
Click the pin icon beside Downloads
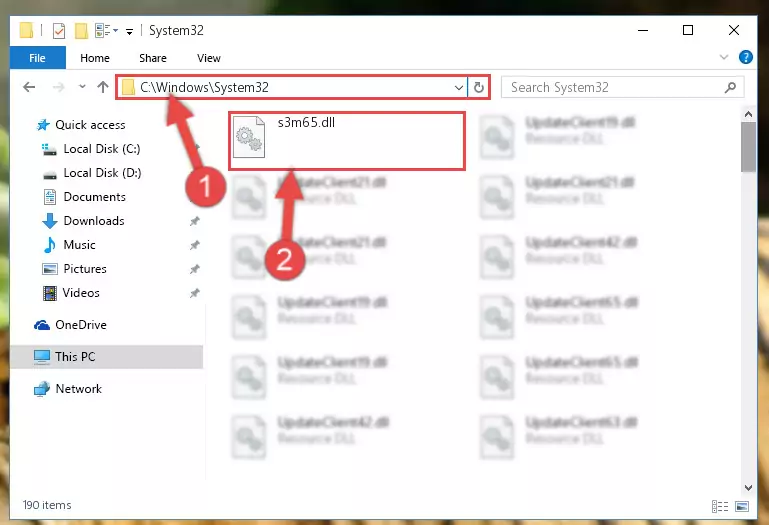point(195,221)
